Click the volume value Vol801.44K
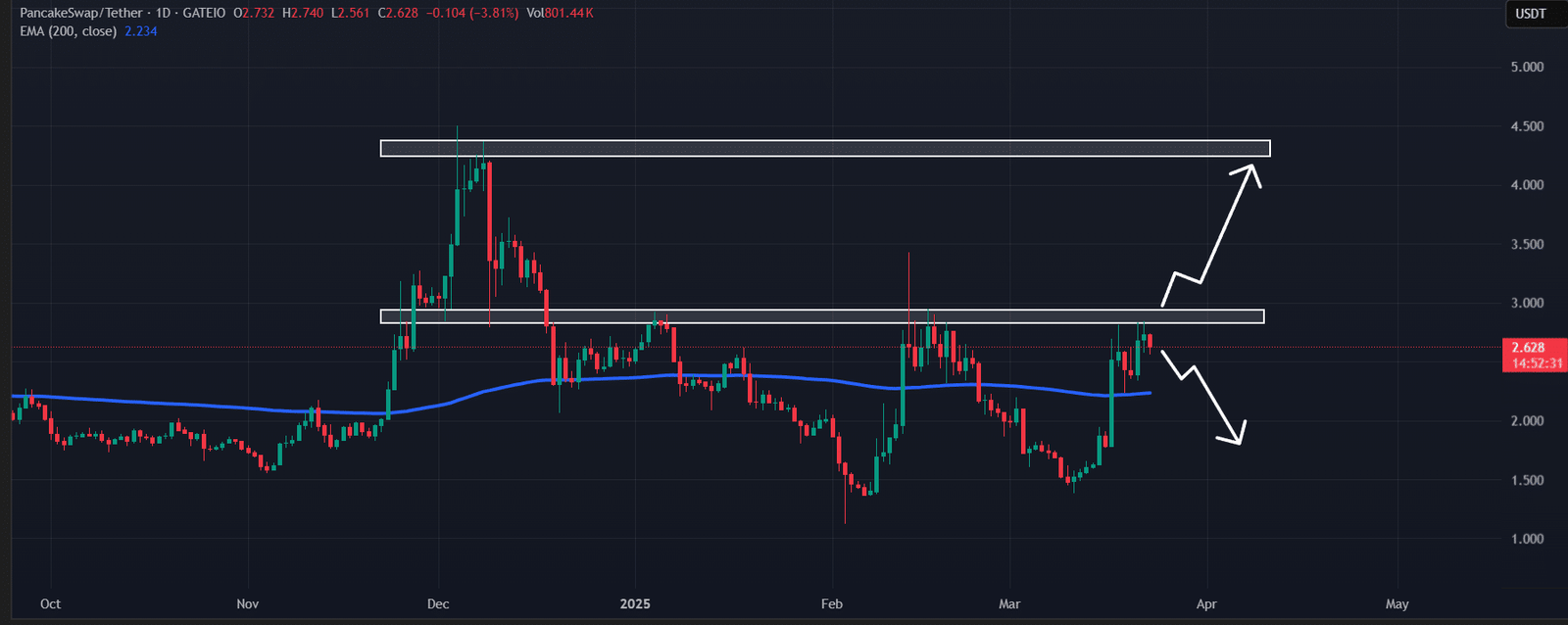Screen dimensions: 1568x625 pyautogui.click(x=560, y=14)
